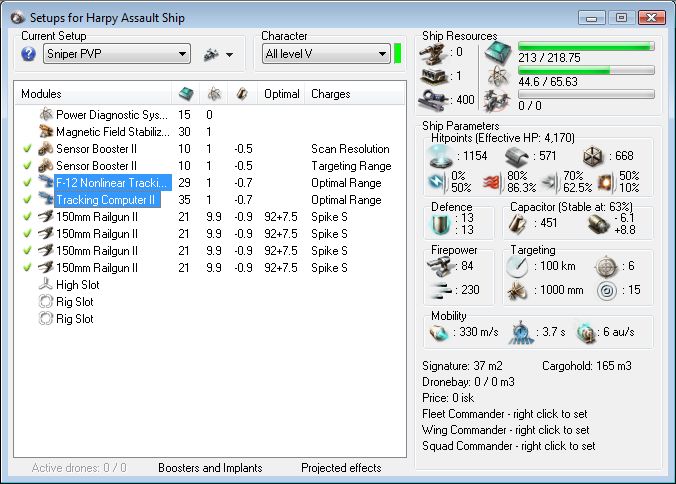Click the Dronebay: 0 / 0 m3 text

(468, 382)
